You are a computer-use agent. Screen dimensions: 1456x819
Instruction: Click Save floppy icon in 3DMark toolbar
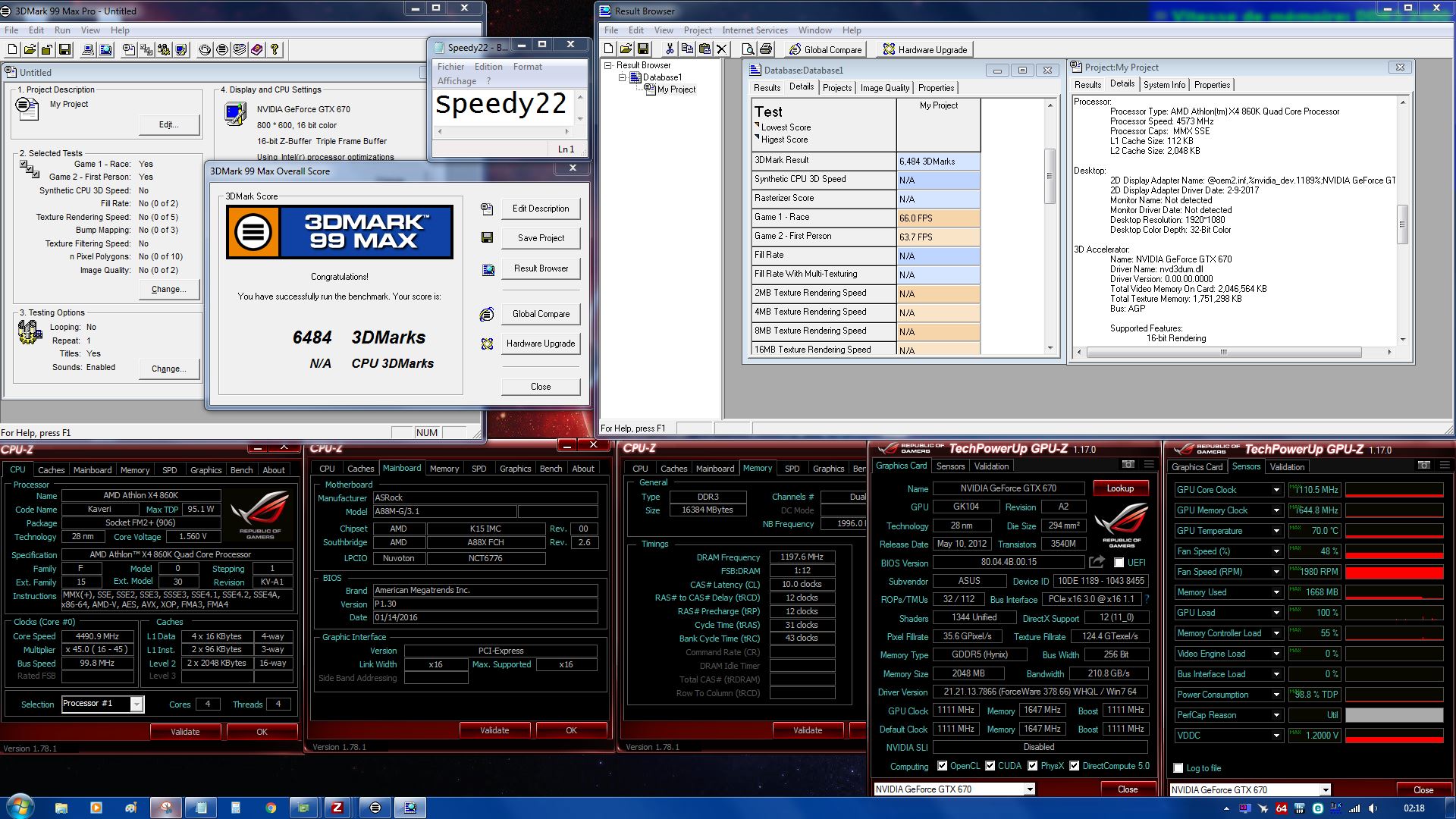pos(65,50)
